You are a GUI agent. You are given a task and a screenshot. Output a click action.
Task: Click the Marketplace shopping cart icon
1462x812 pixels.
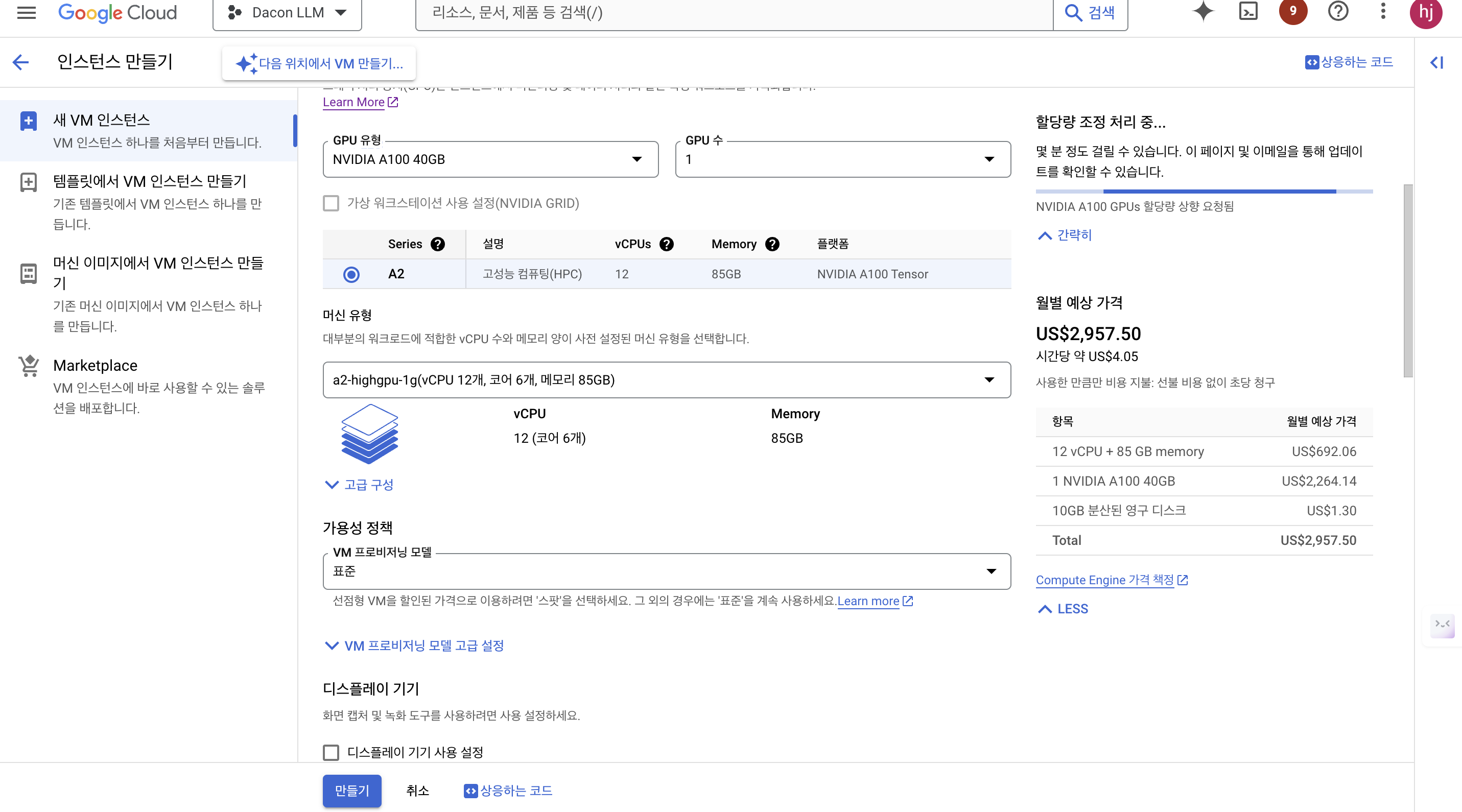click(29, 366)
